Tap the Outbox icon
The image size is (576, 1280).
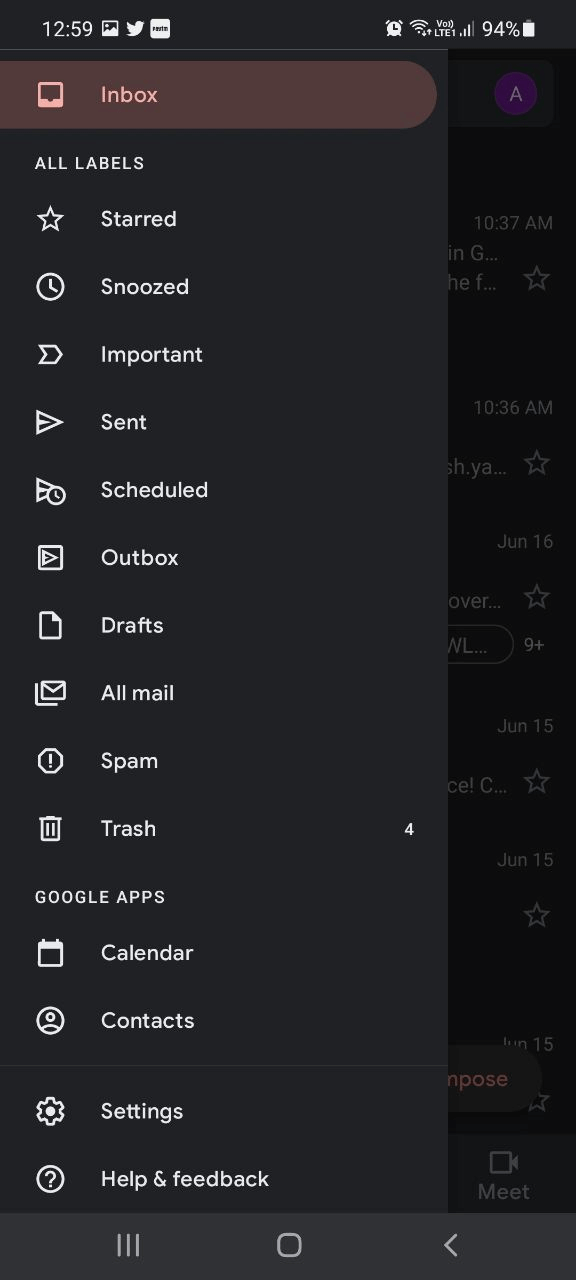pos(50,558)
